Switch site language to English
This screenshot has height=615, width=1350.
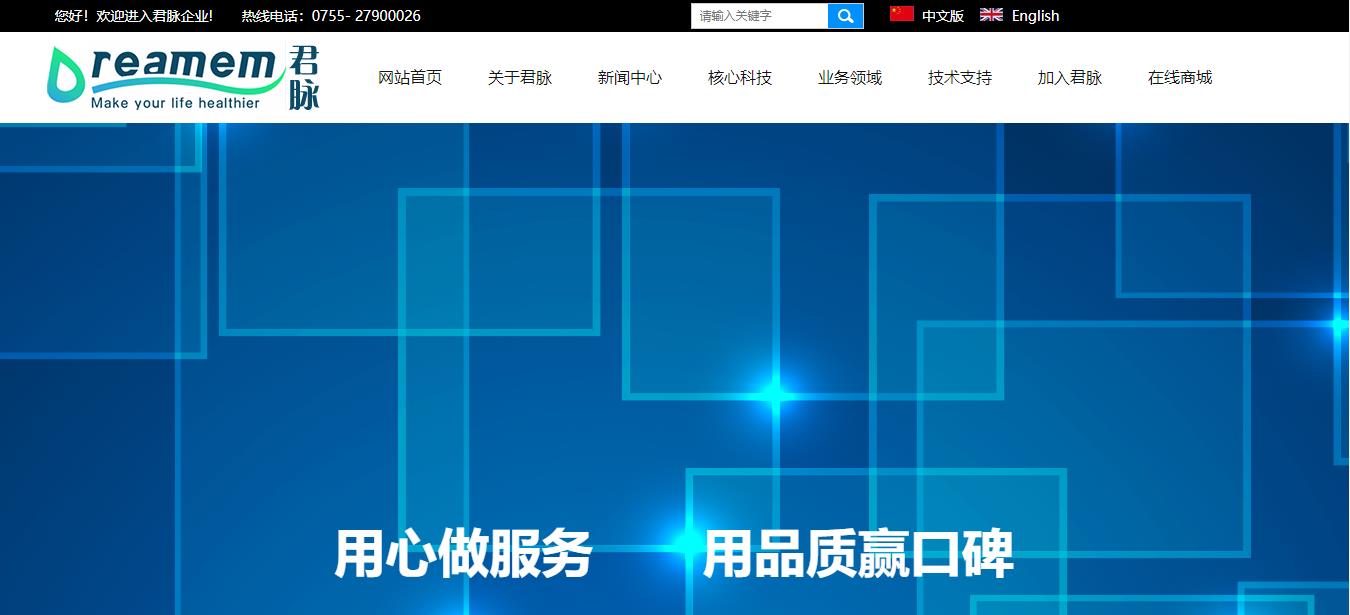(1035, 16)
